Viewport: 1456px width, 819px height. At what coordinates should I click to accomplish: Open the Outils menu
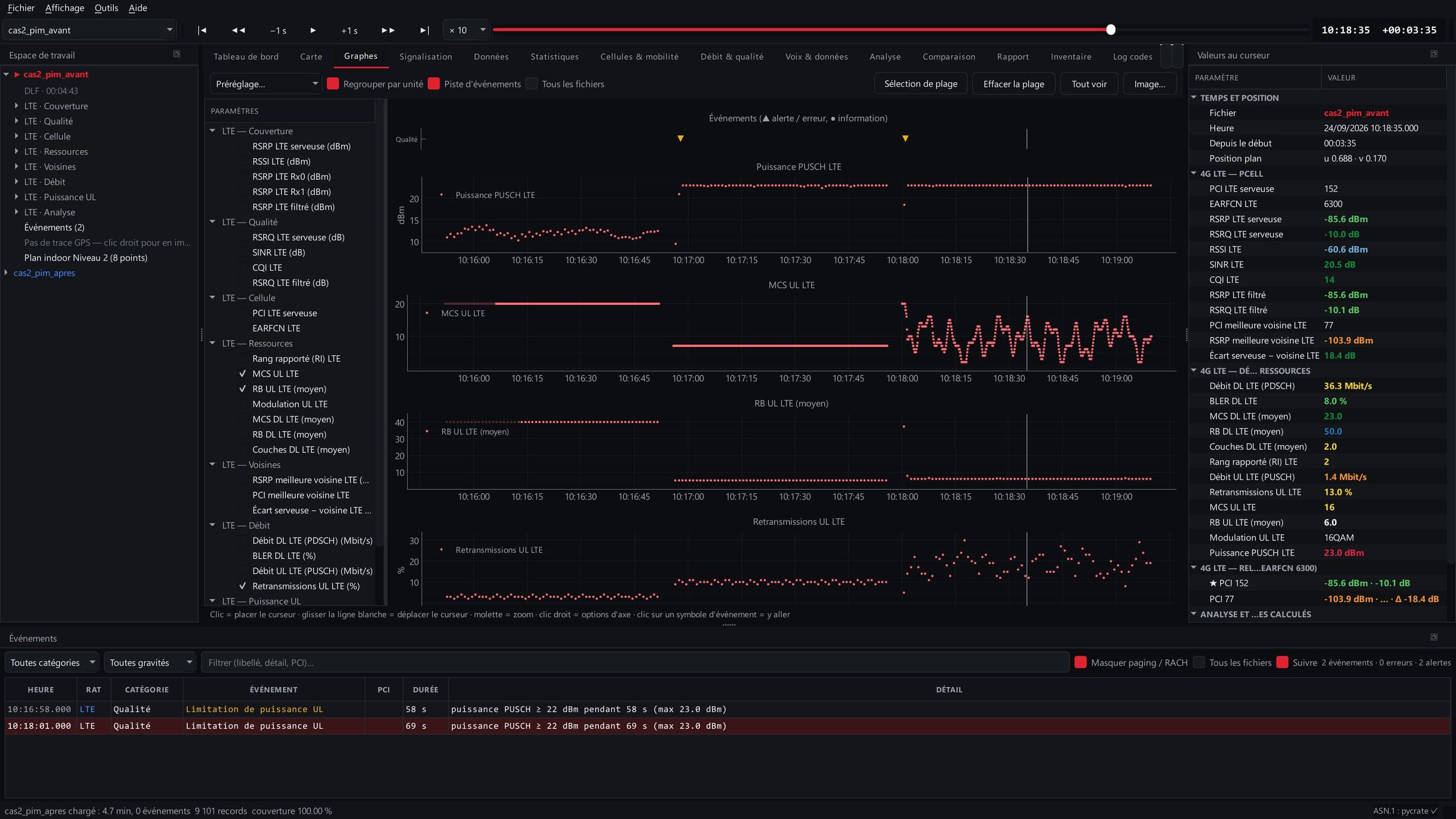(106, 8)
